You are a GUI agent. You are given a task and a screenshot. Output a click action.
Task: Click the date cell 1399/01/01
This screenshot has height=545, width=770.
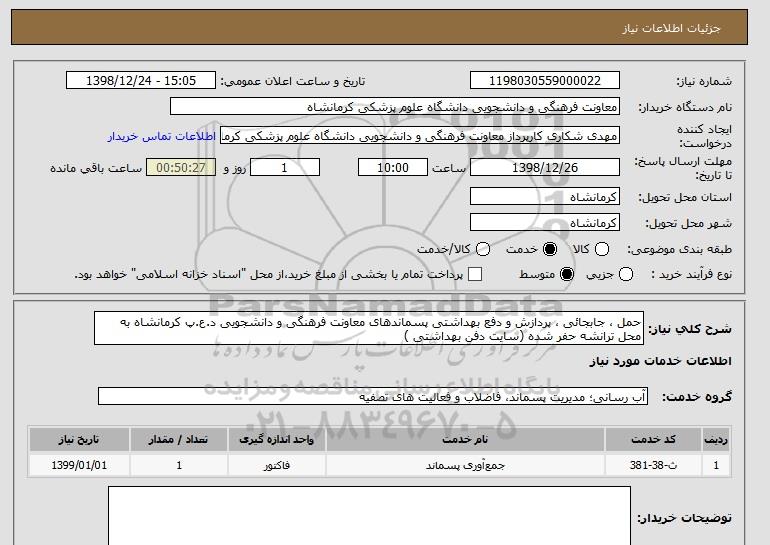pos(79,465)
